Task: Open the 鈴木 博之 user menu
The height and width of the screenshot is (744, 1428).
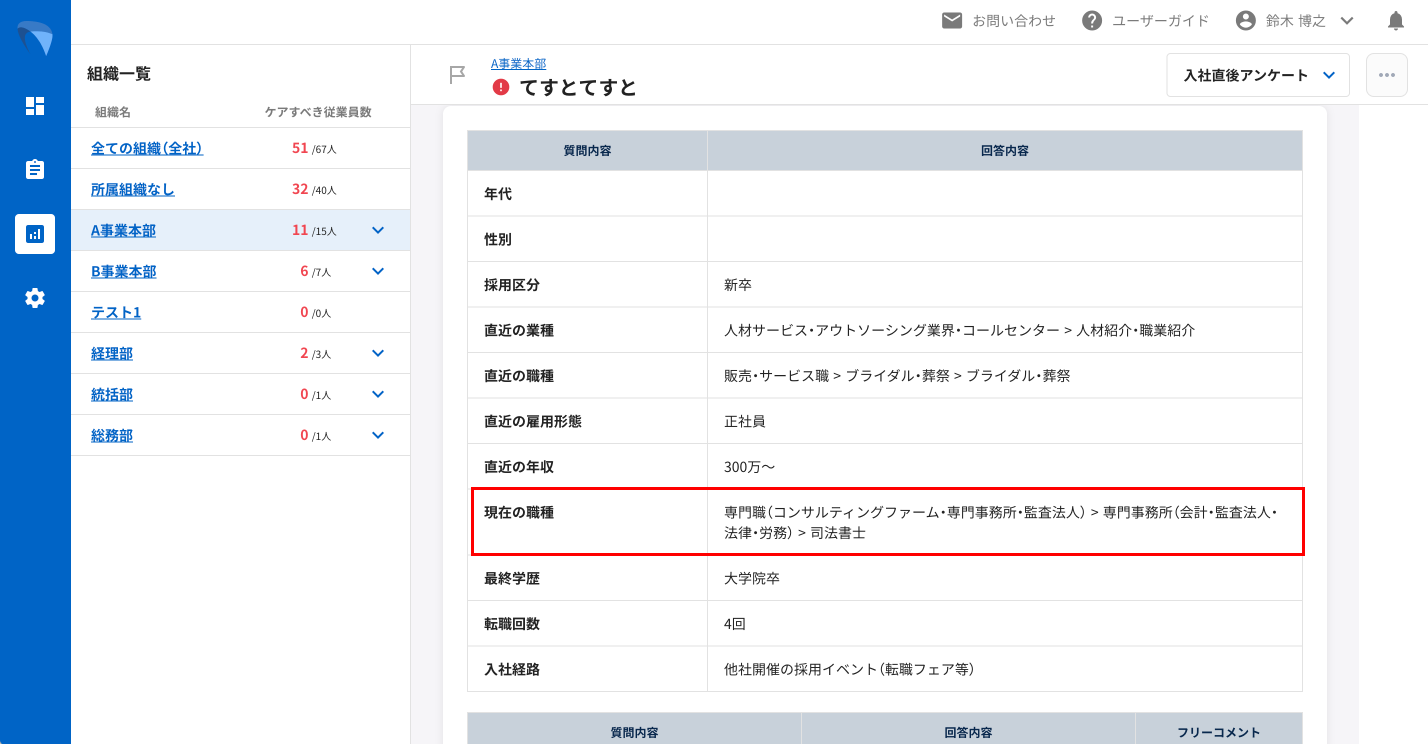Action: 1295,21
